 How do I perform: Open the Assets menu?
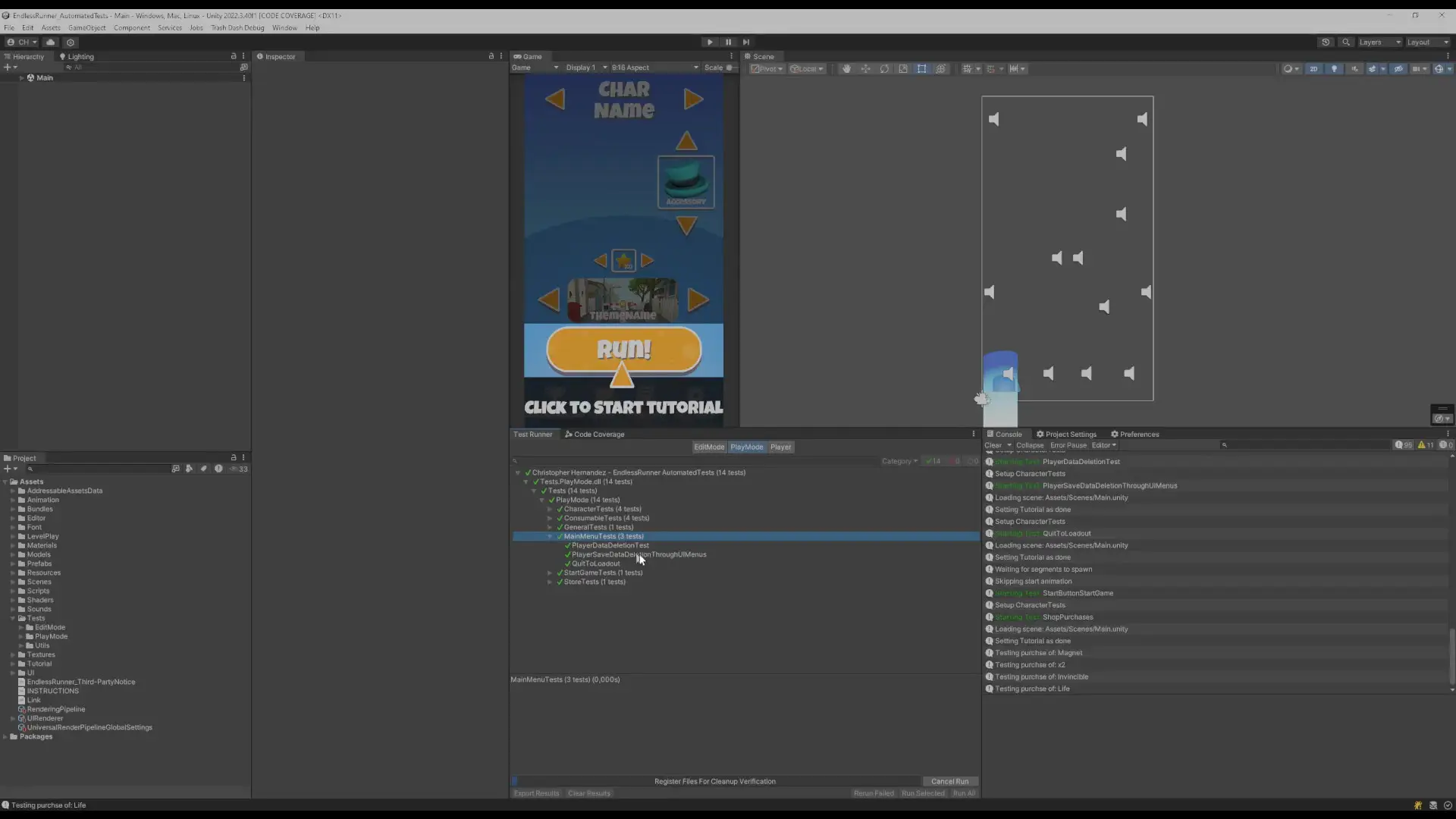[x=51, y=28]
